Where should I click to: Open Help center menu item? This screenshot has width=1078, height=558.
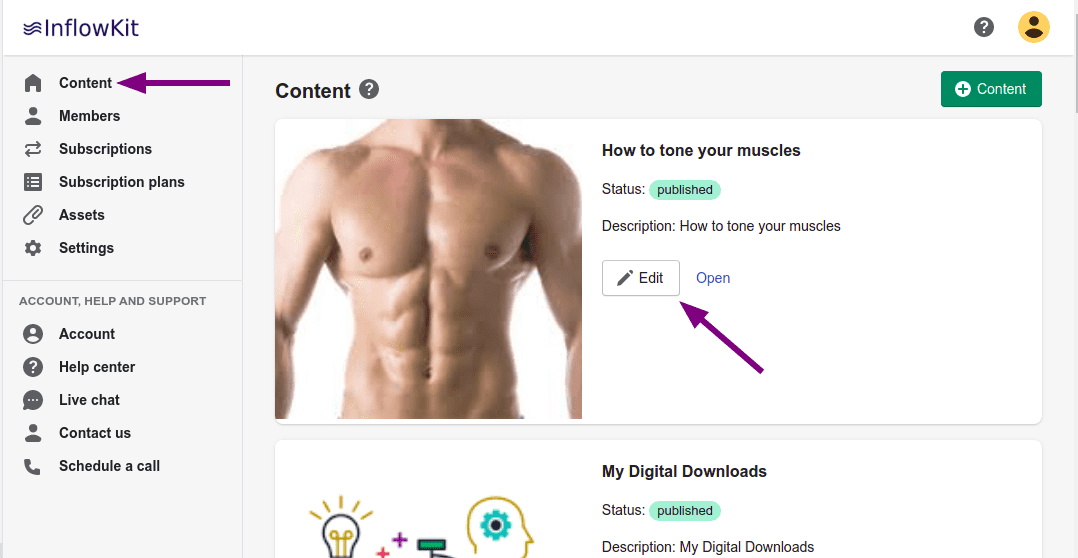coord(97,367)
